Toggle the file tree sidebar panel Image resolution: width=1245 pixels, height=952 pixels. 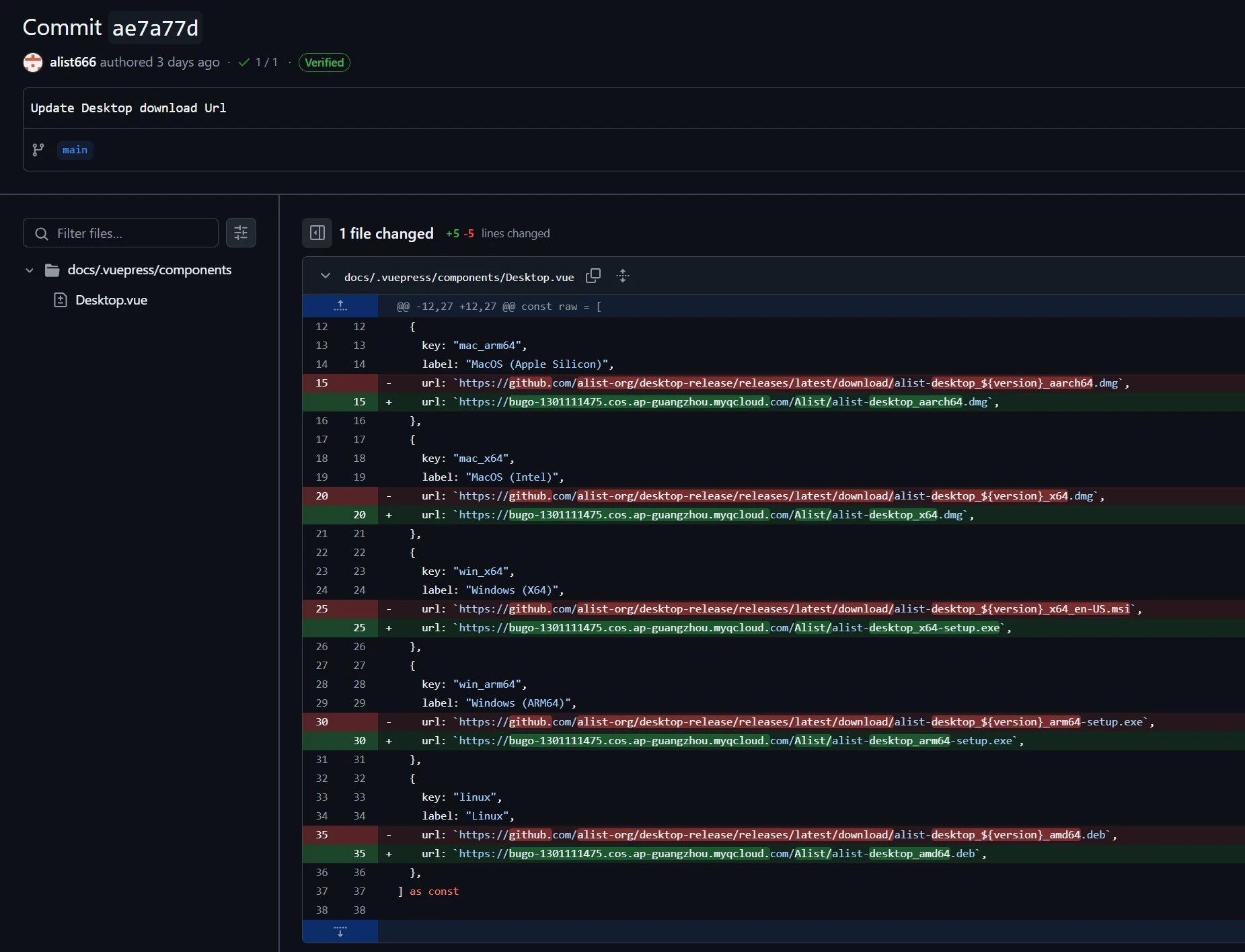(x=317, y=233)
